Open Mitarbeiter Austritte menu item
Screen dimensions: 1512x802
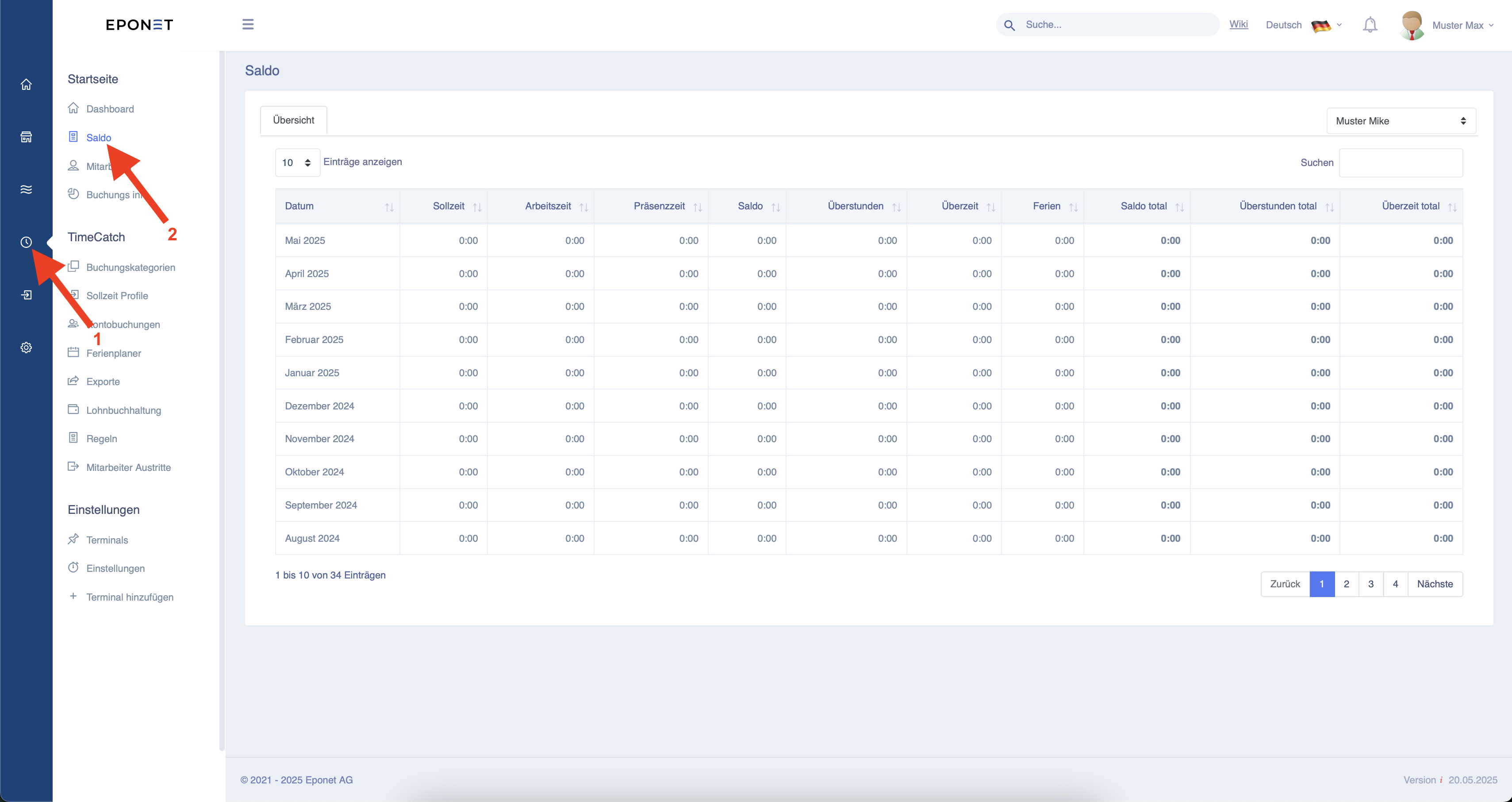point(128,467)
